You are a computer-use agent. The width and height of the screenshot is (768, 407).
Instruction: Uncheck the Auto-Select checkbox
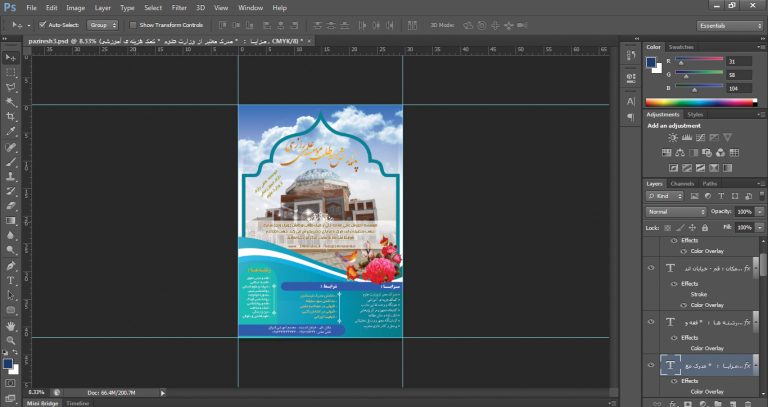click(x=42, y=24)
